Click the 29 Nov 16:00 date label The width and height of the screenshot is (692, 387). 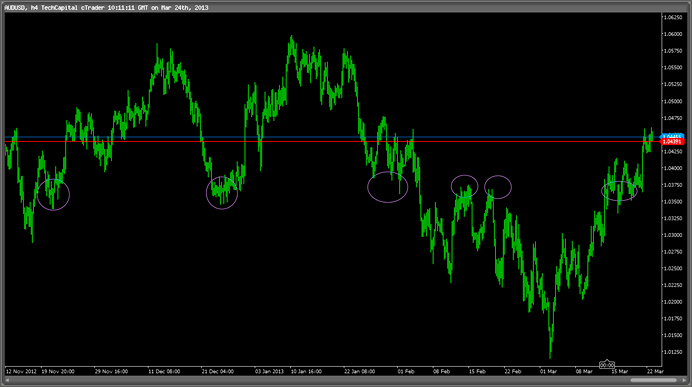(111, 372)
